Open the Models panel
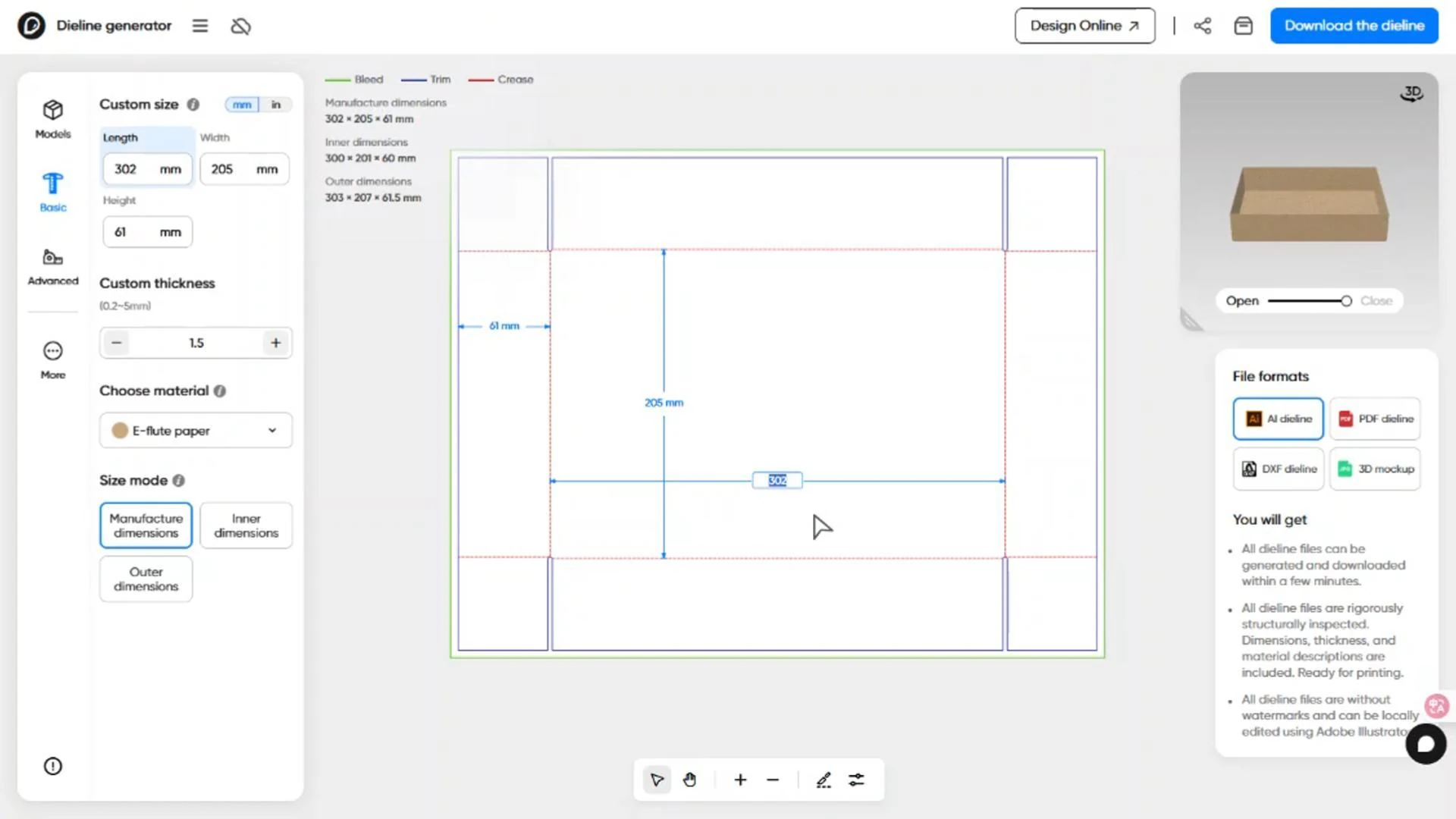 tap(53, 119)
